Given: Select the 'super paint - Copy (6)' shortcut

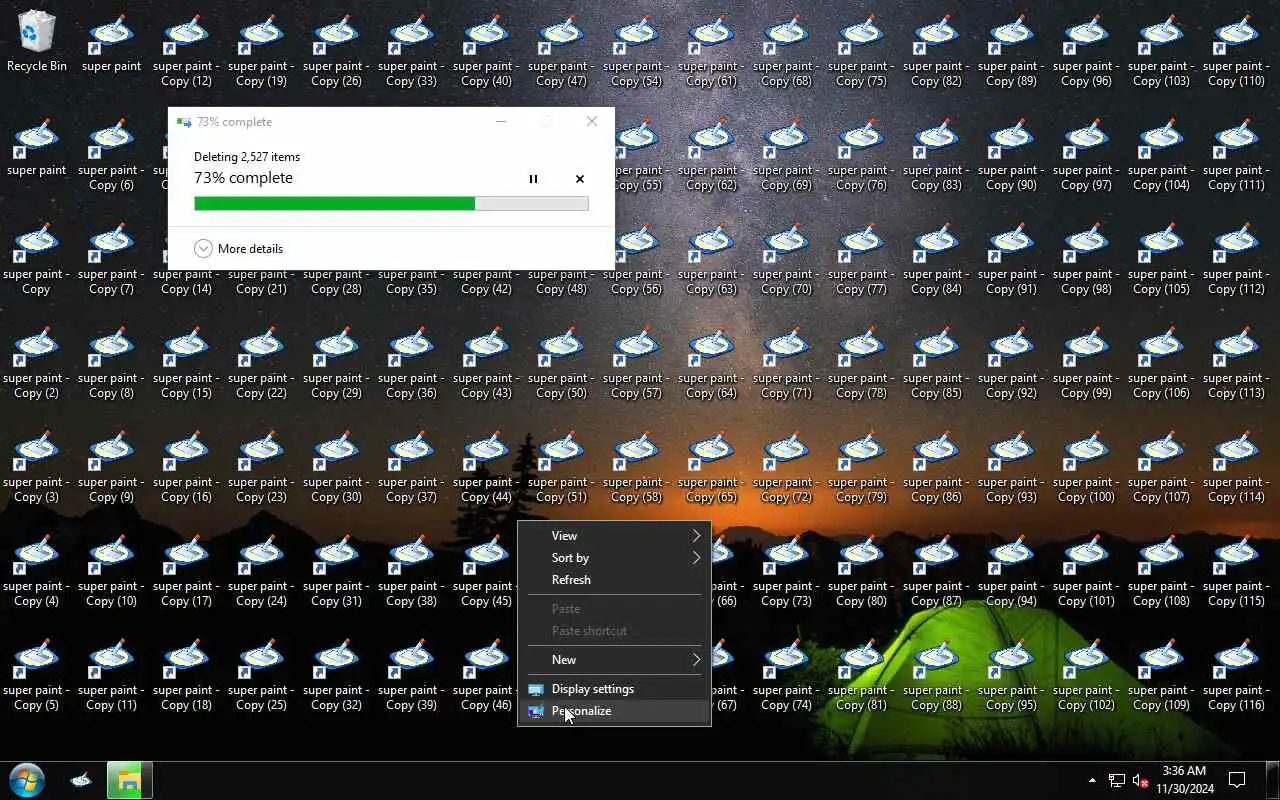Looking at the screenshot, I should (112, 154).
